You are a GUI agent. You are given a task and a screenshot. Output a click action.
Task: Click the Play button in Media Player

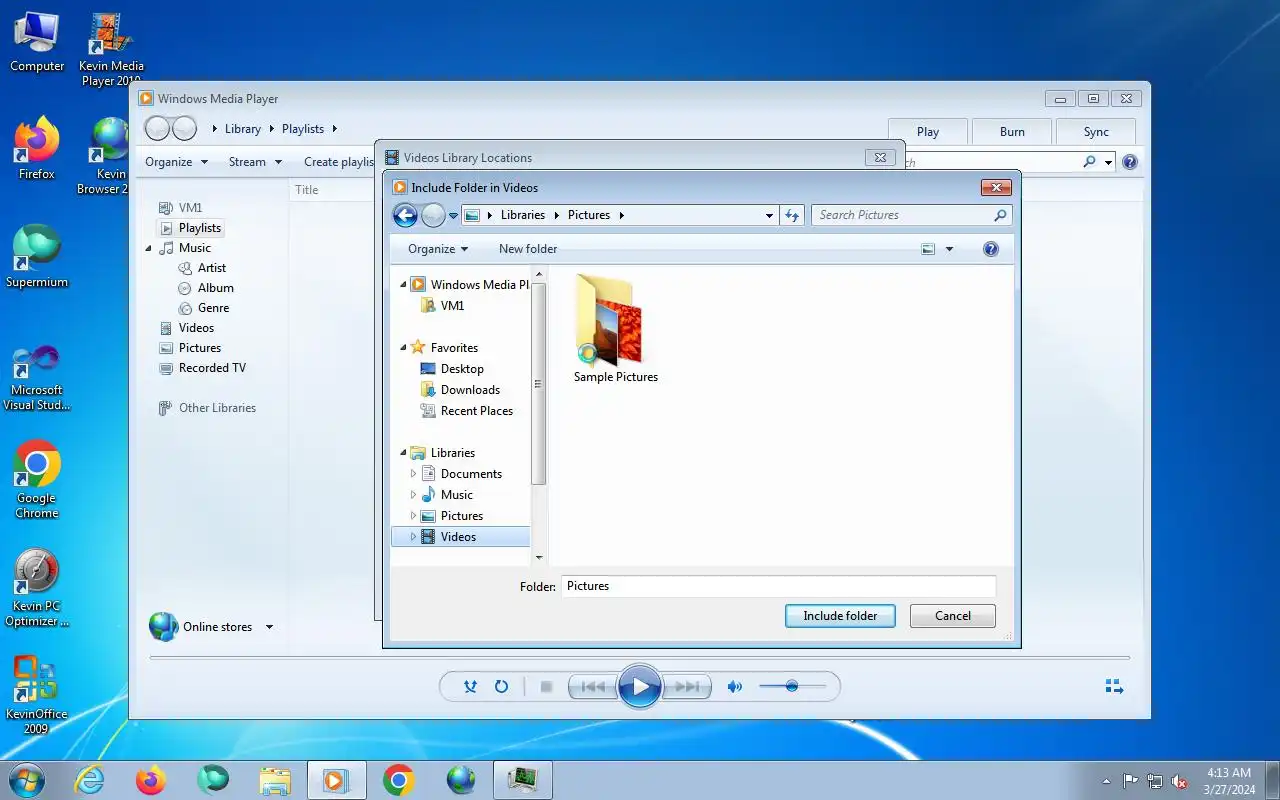point(640,687)
